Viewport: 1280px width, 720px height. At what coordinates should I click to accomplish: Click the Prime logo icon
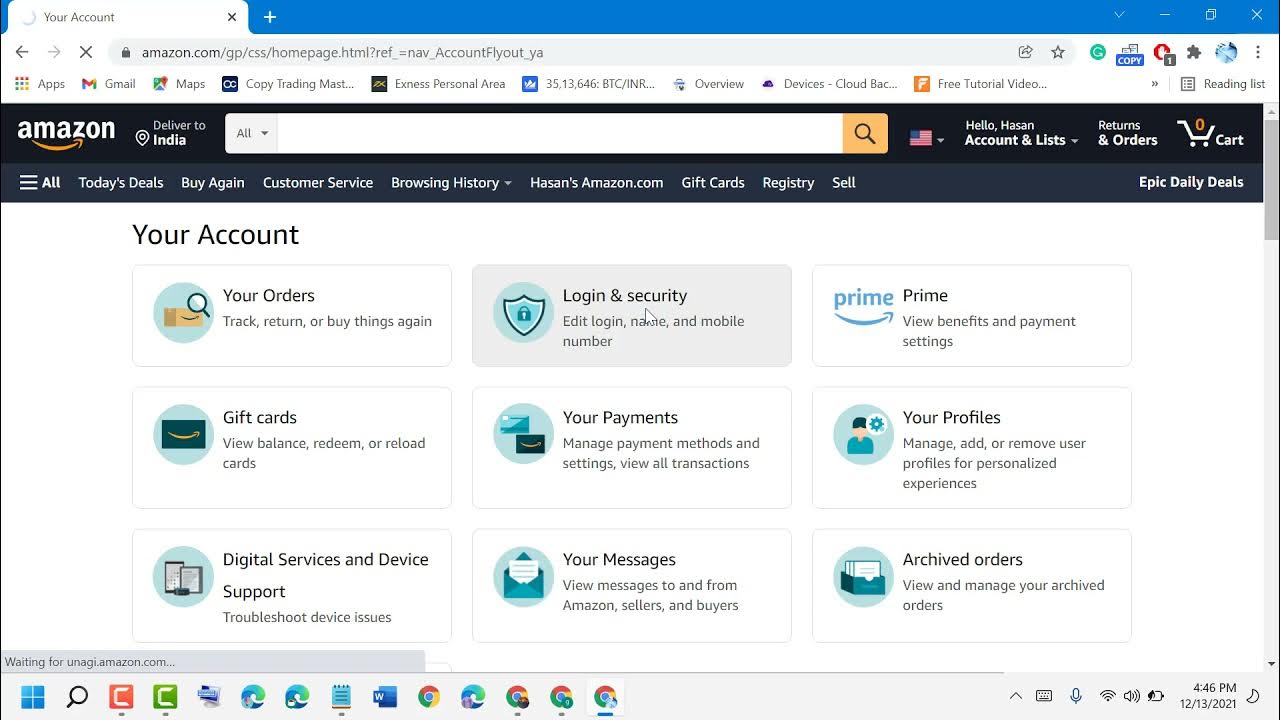(863, 306)
